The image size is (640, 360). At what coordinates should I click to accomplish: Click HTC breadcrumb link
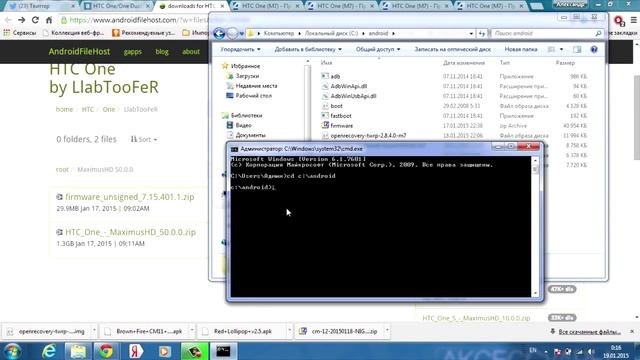coord(87,109)
